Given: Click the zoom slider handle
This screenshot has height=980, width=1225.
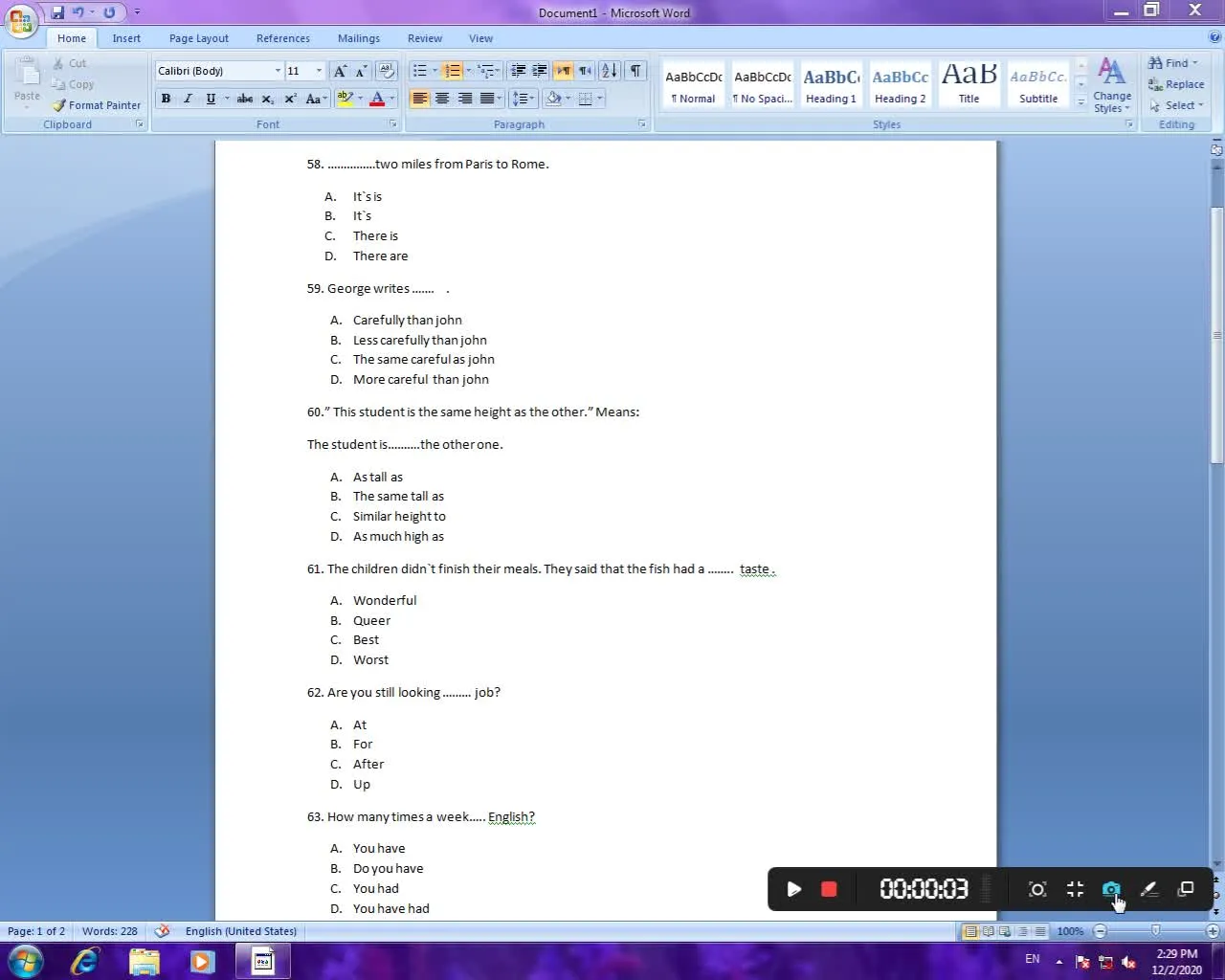Looking at the screenshot, I should 1155,931.
